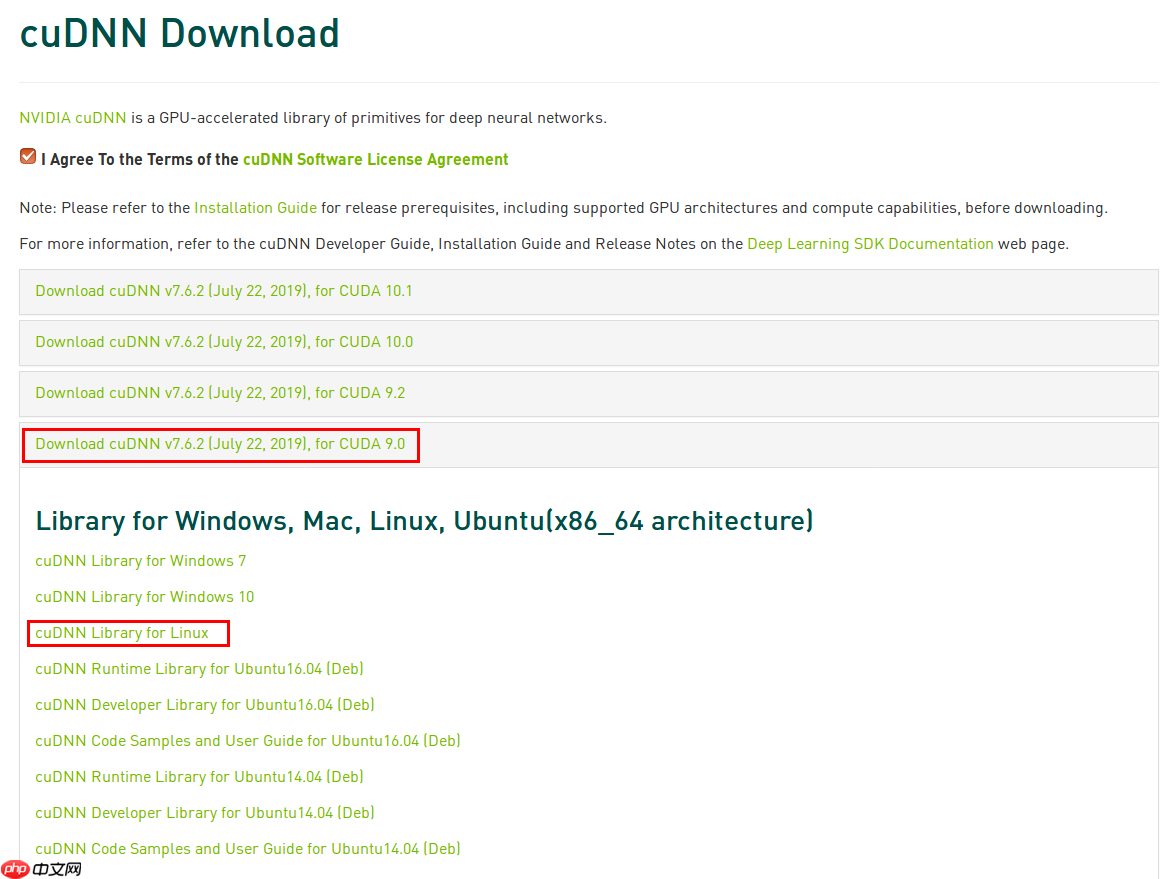Download cuDNN Library for Linux
1175x879 pixels.
click(122, 633)
